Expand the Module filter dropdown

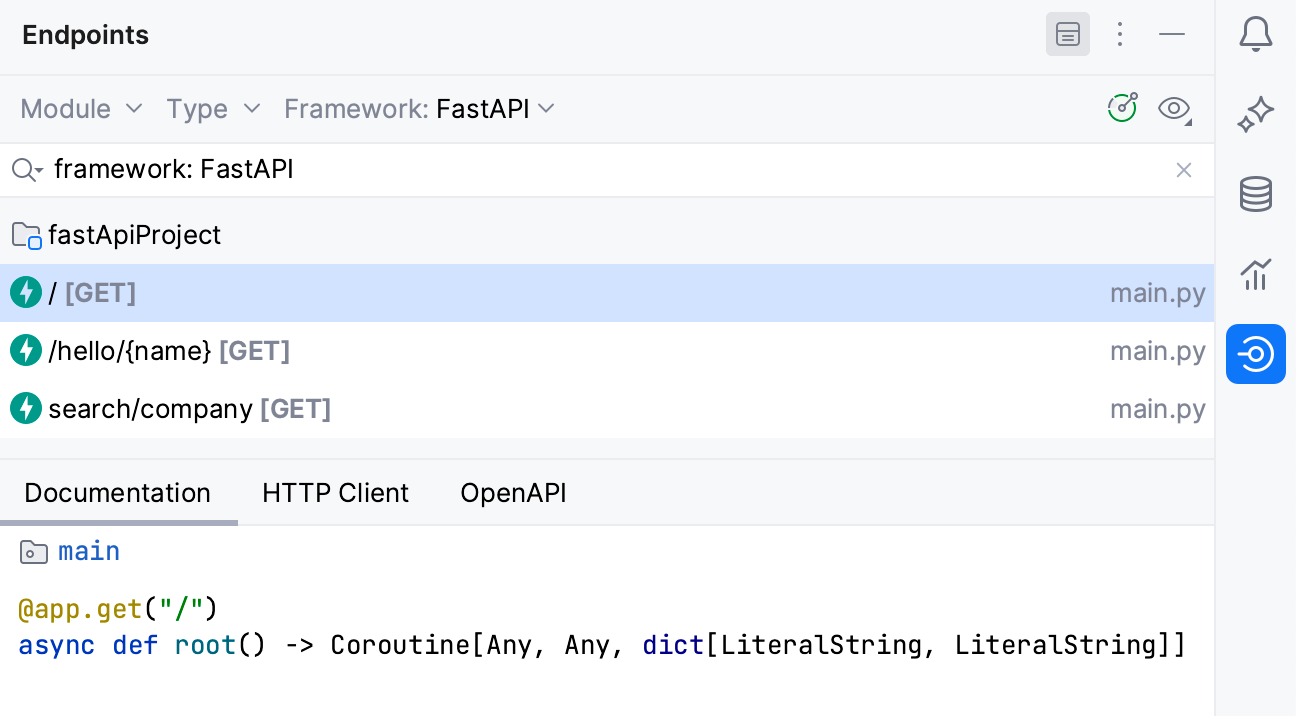point(82,108)
